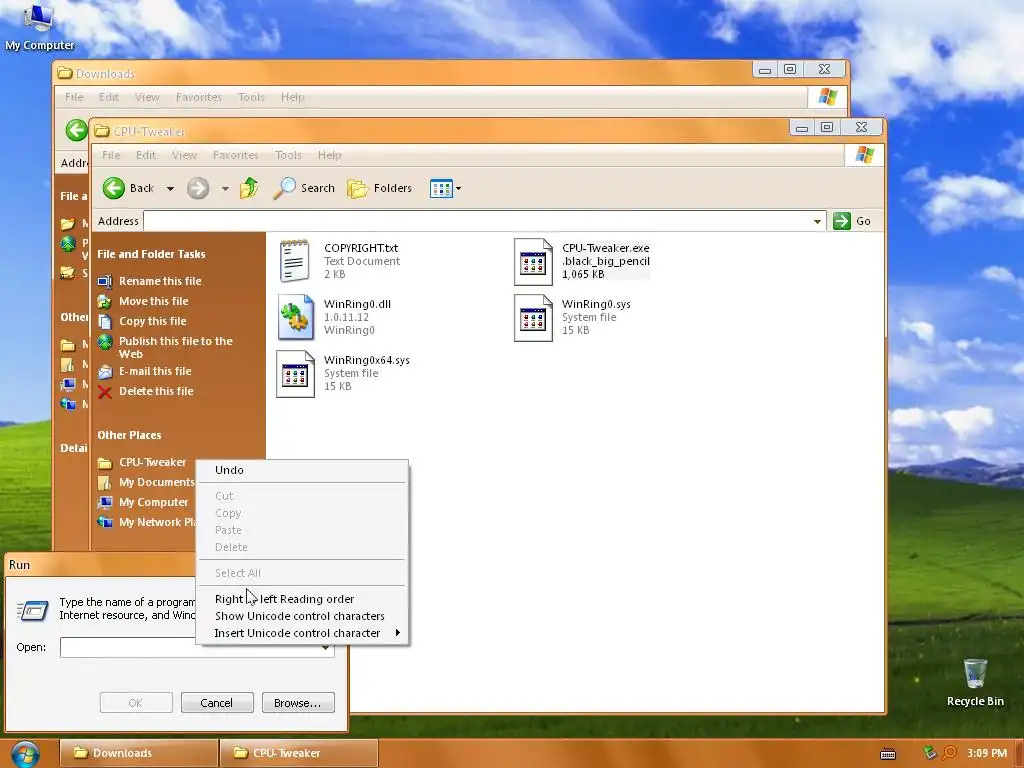Select the WinRing0.dll file icon
This screenshot has height=768, width=1024.
[x=295, y=317]
